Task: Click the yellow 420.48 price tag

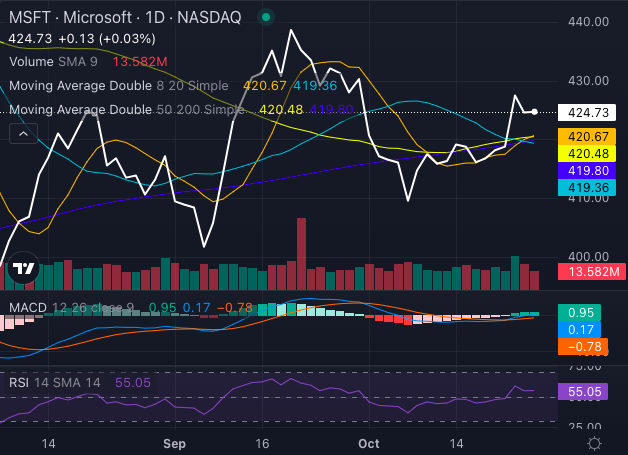Action: click(590, 154)
